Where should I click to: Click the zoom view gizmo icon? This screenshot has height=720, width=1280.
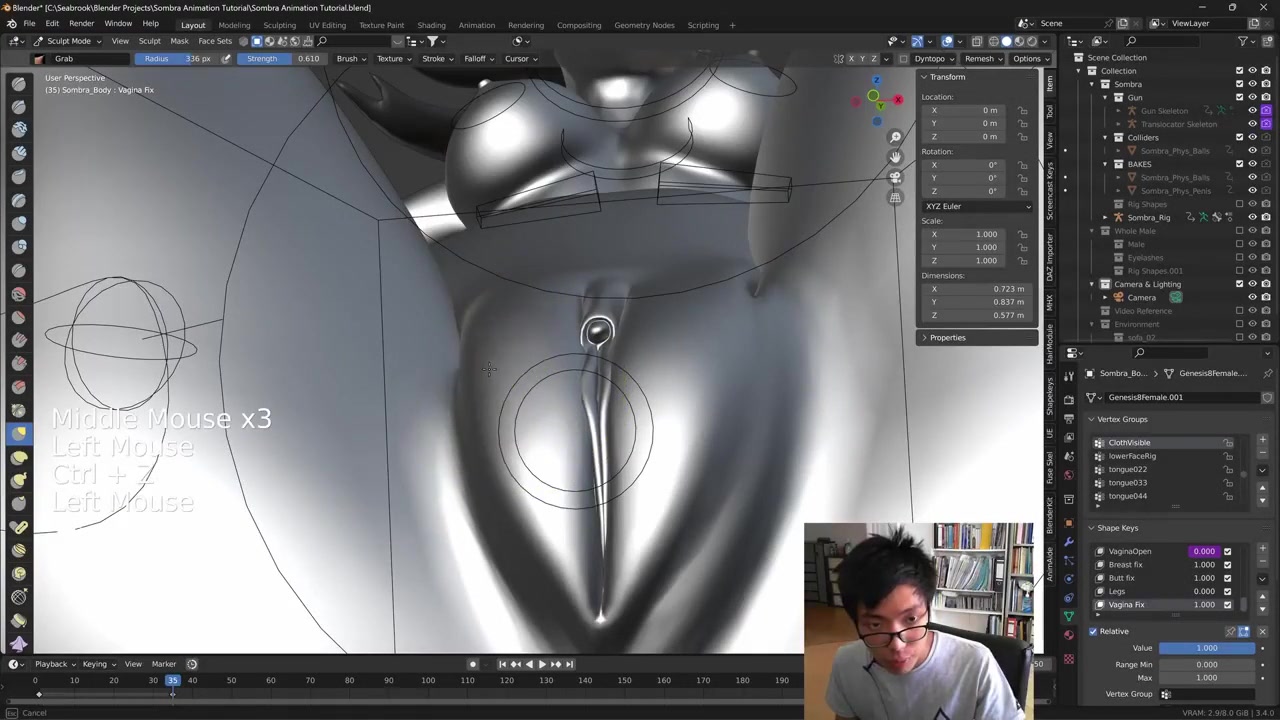click(x=895, y=137)
